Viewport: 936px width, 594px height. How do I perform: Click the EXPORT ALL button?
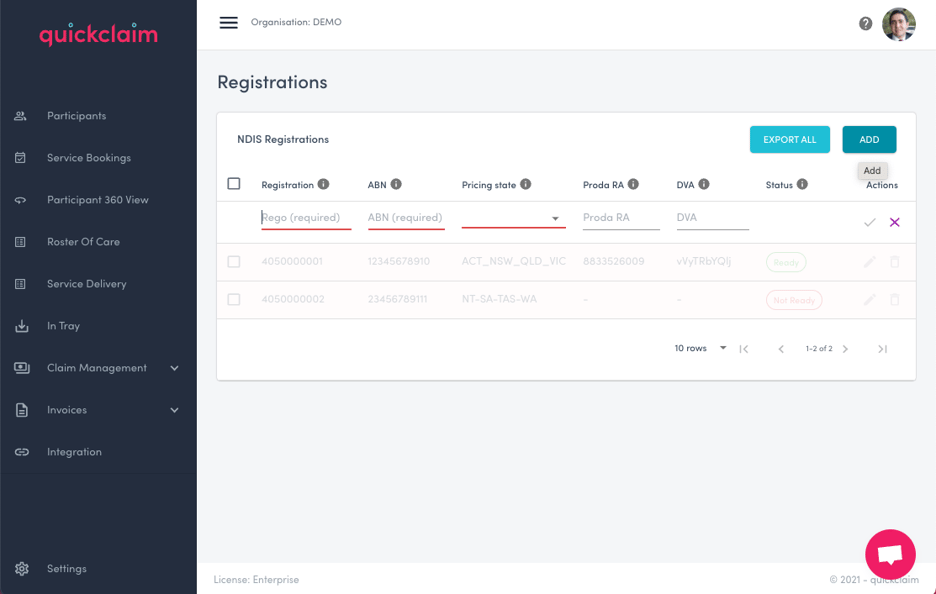789,140
